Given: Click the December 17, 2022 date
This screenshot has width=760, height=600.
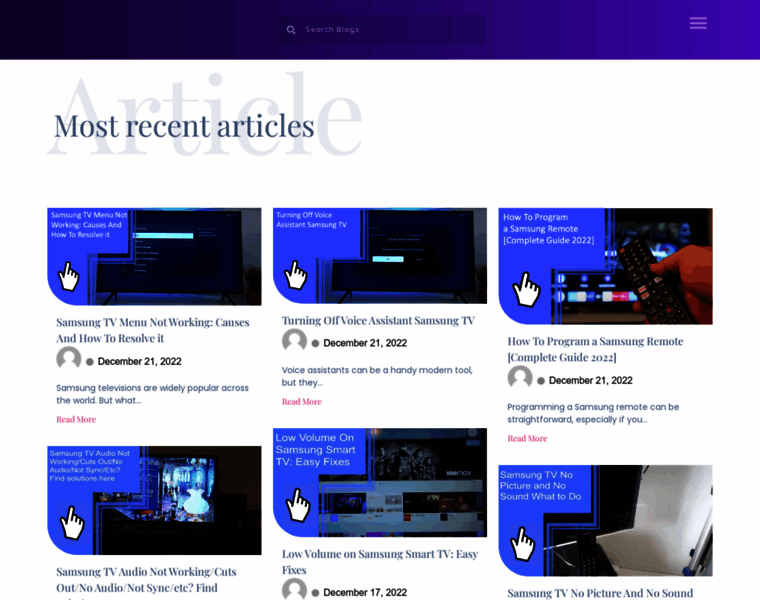Looking at the screenshot, I should coord(365,592).
